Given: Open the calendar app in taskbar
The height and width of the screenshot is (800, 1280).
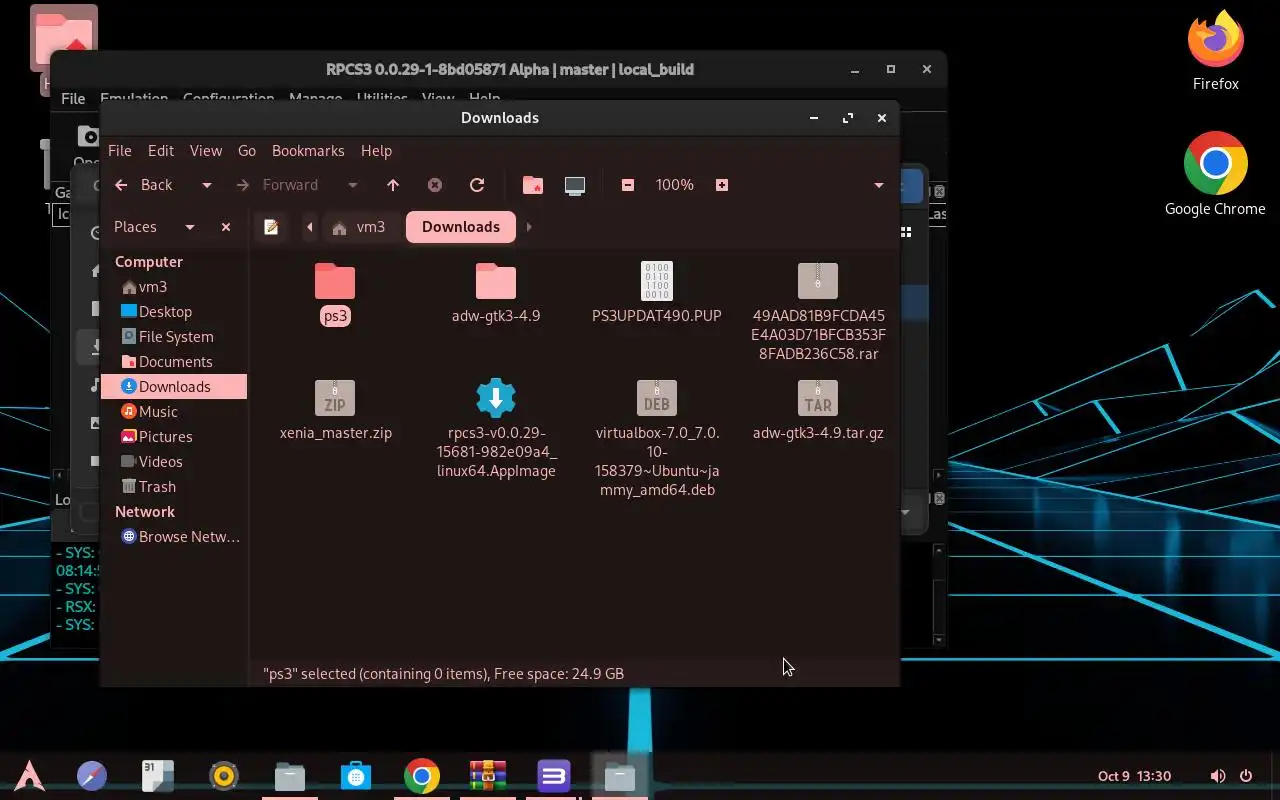Looking at the screenshot, I should (x=158, y=776).
